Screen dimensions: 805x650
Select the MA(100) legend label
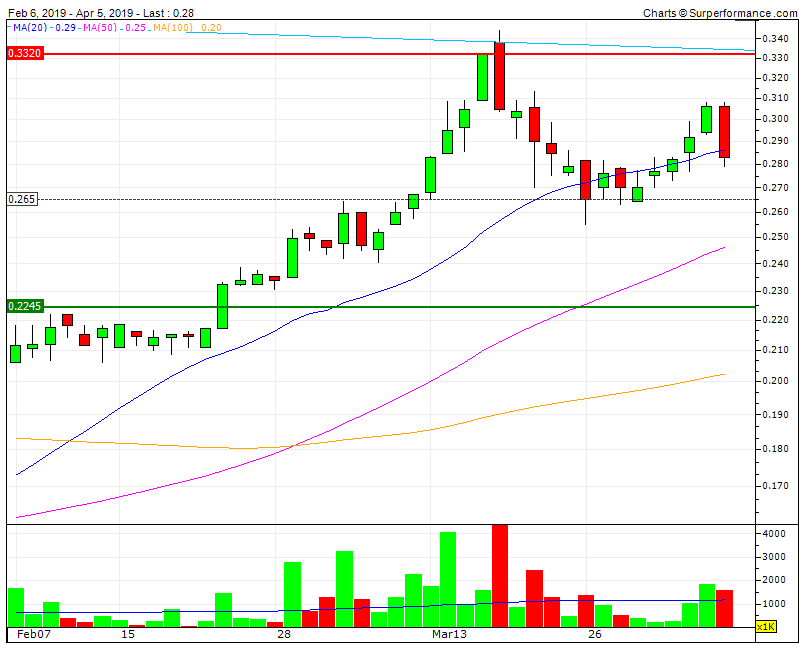click(172, 27)
